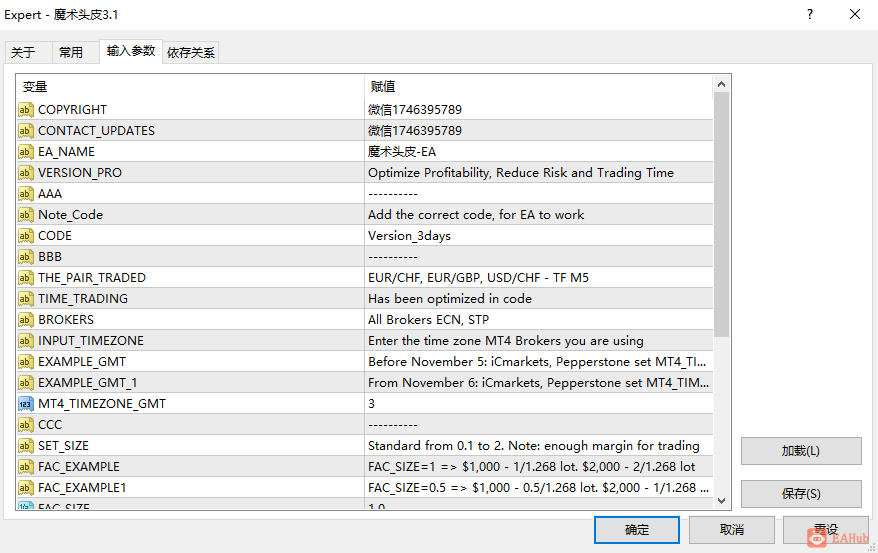The image size is (878, 553).
Task: Click the 保存(S) button
Action: [x=800, y=494]
